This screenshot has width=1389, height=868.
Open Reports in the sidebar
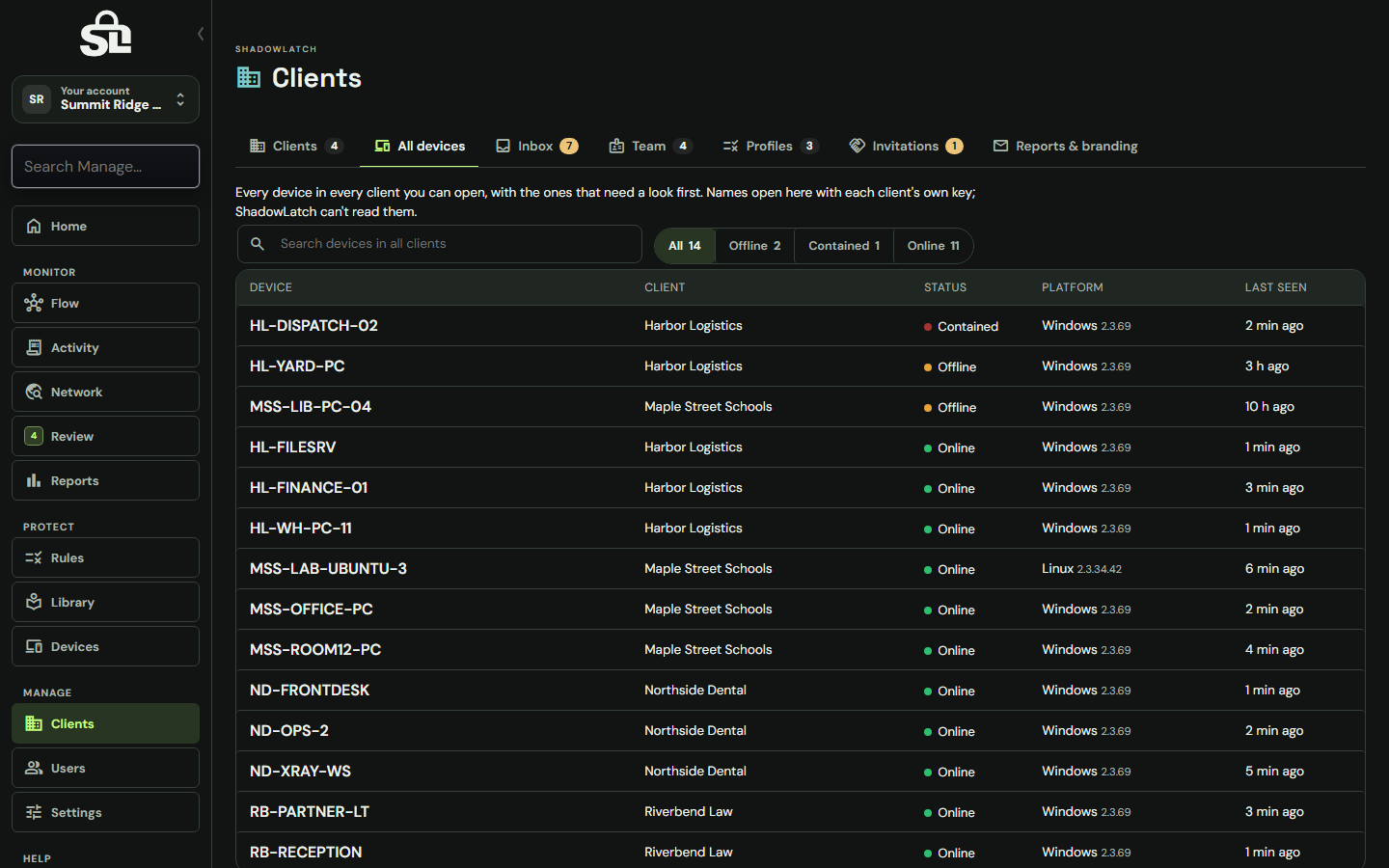(105, 480)
